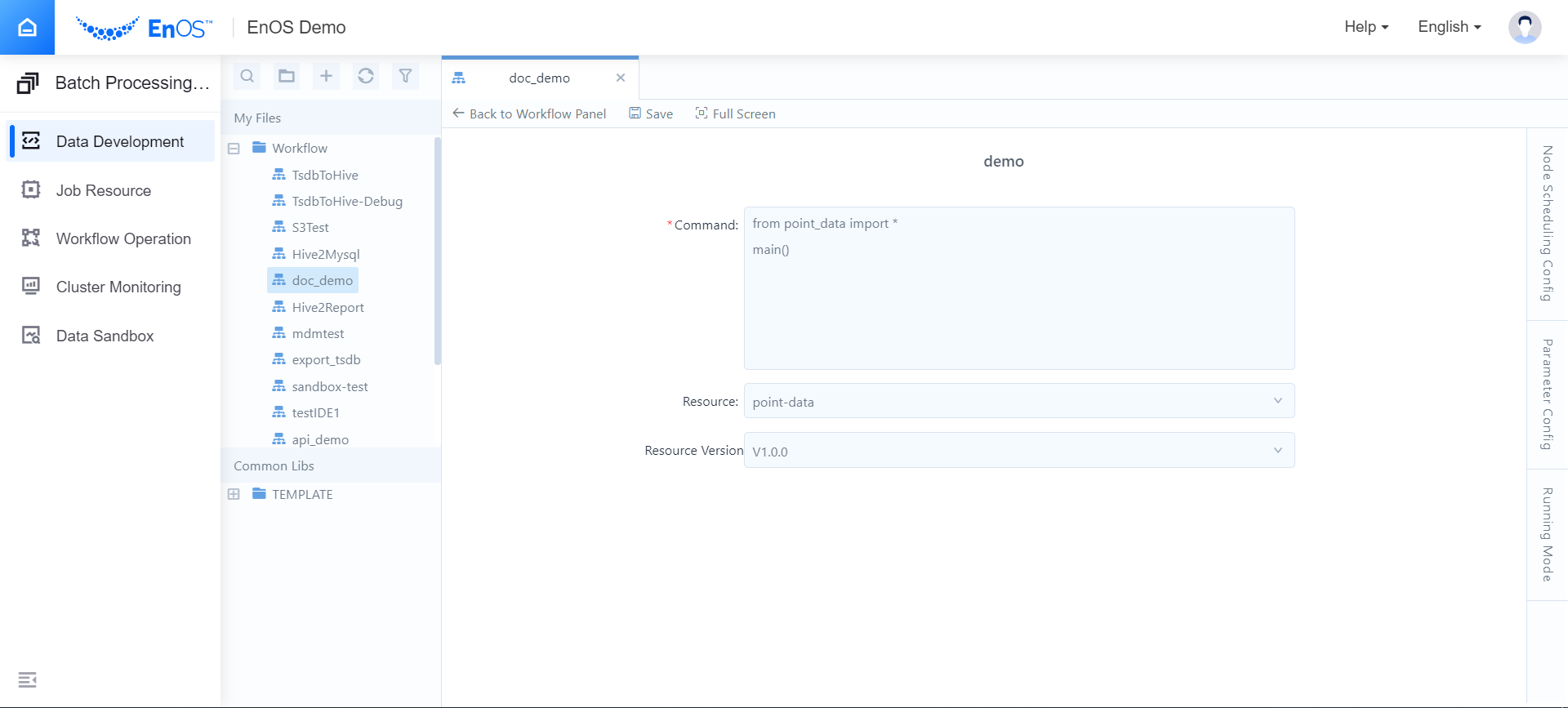The width and height of the screenshot is (1568, 708).
Task: Select Cluster Monitoring menu item
Action: pyautogui.click(x=111, y=287)
